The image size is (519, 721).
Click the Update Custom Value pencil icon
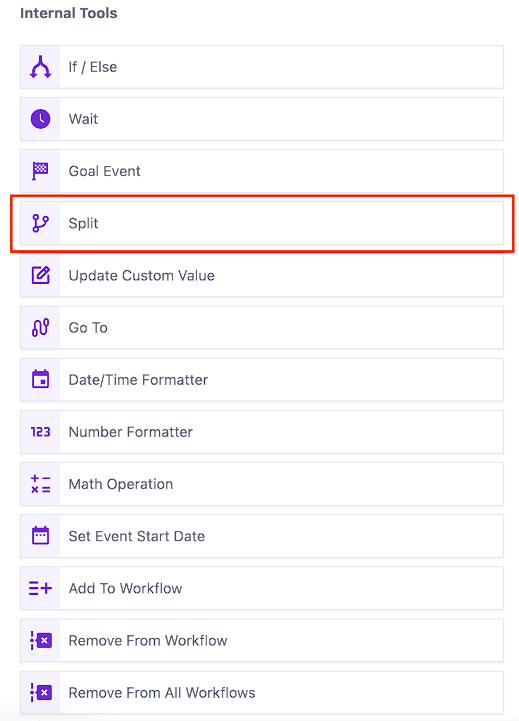40,275
